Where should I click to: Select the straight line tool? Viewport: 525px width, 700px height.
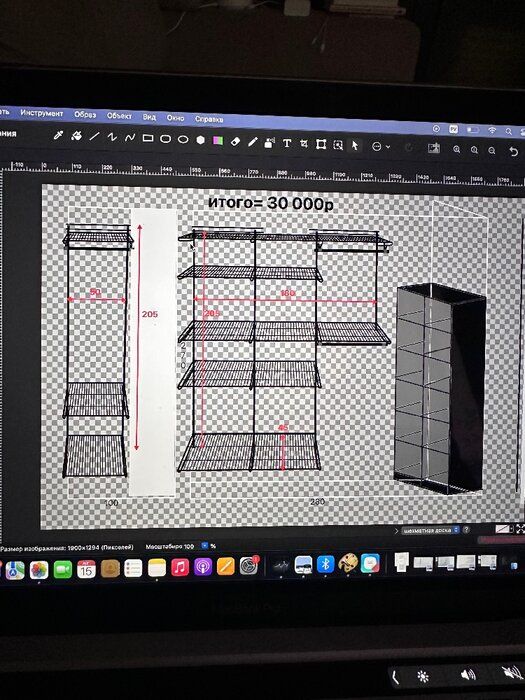[x=94, y=137]
